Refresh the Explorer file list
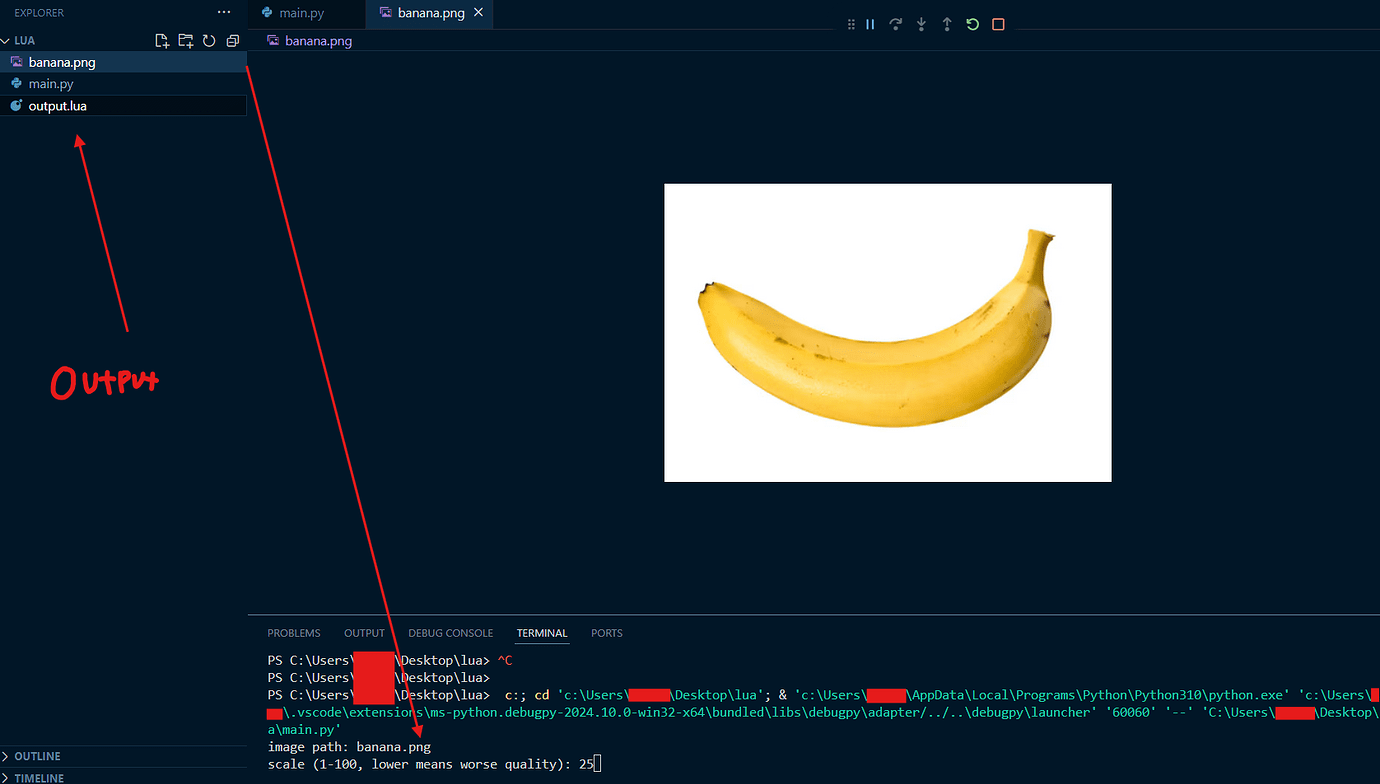The width and height of the screenshot is (1380, 784). point(208,40)
